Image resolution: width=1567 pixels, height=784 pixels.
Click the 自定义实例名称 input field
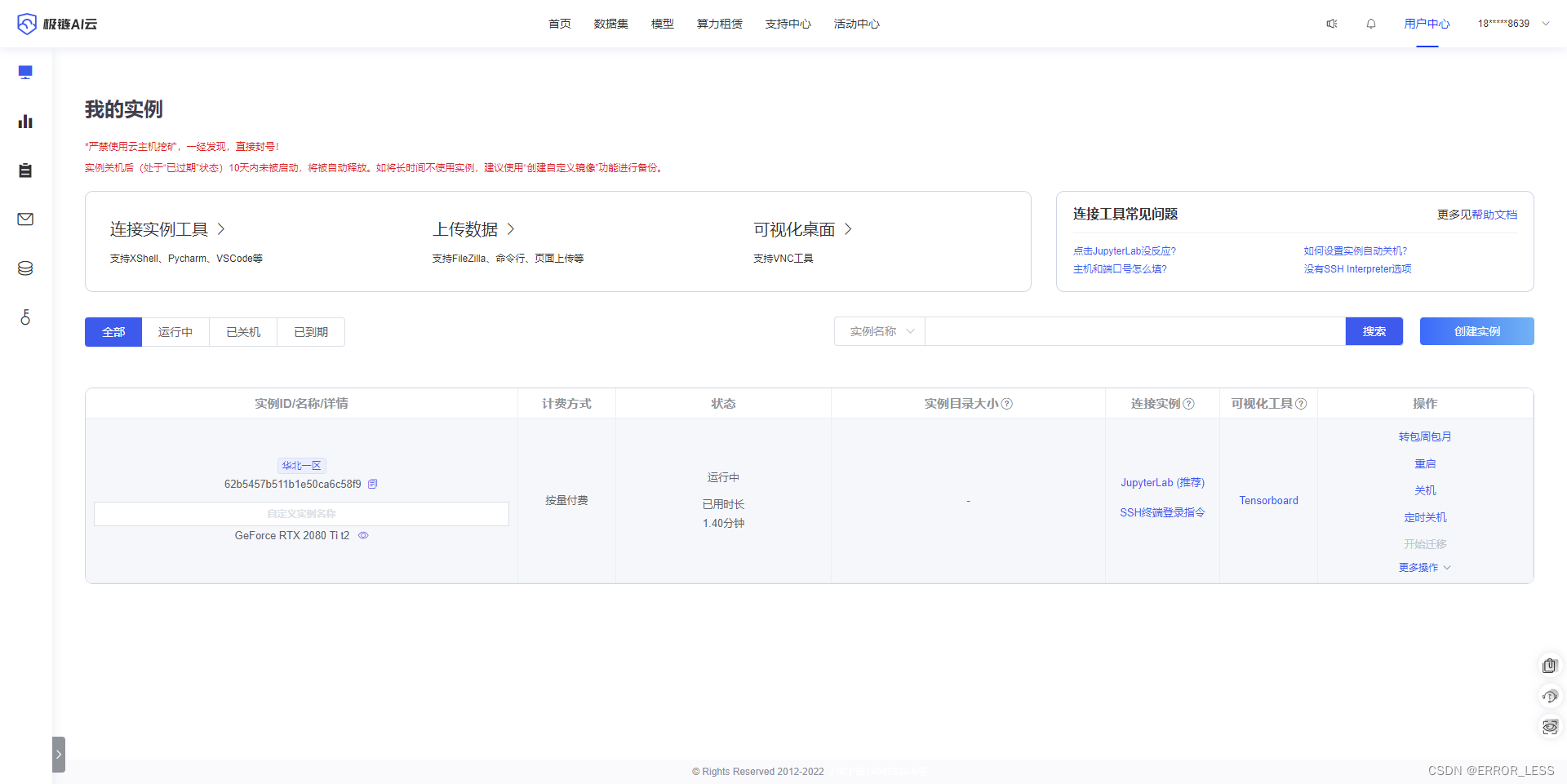tap(301, 514)
